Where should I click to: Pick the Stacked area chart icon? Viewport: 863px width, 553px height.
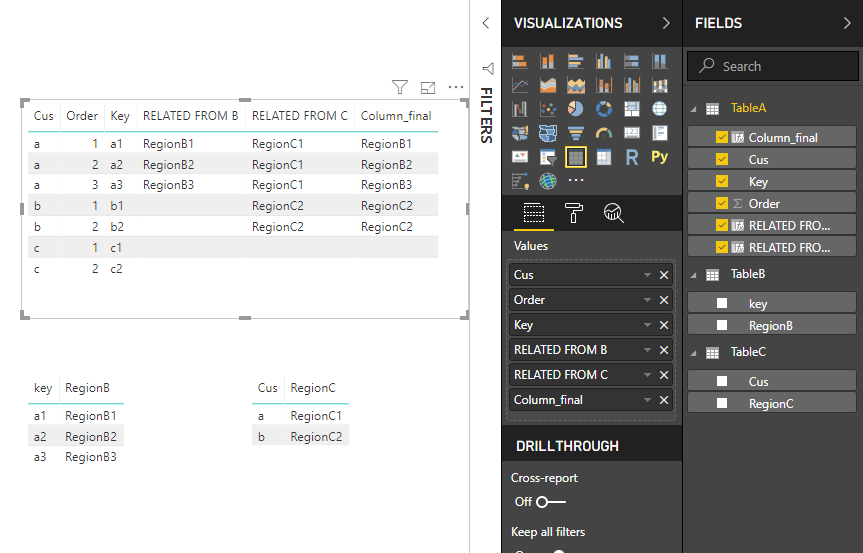tap(548, 85)
